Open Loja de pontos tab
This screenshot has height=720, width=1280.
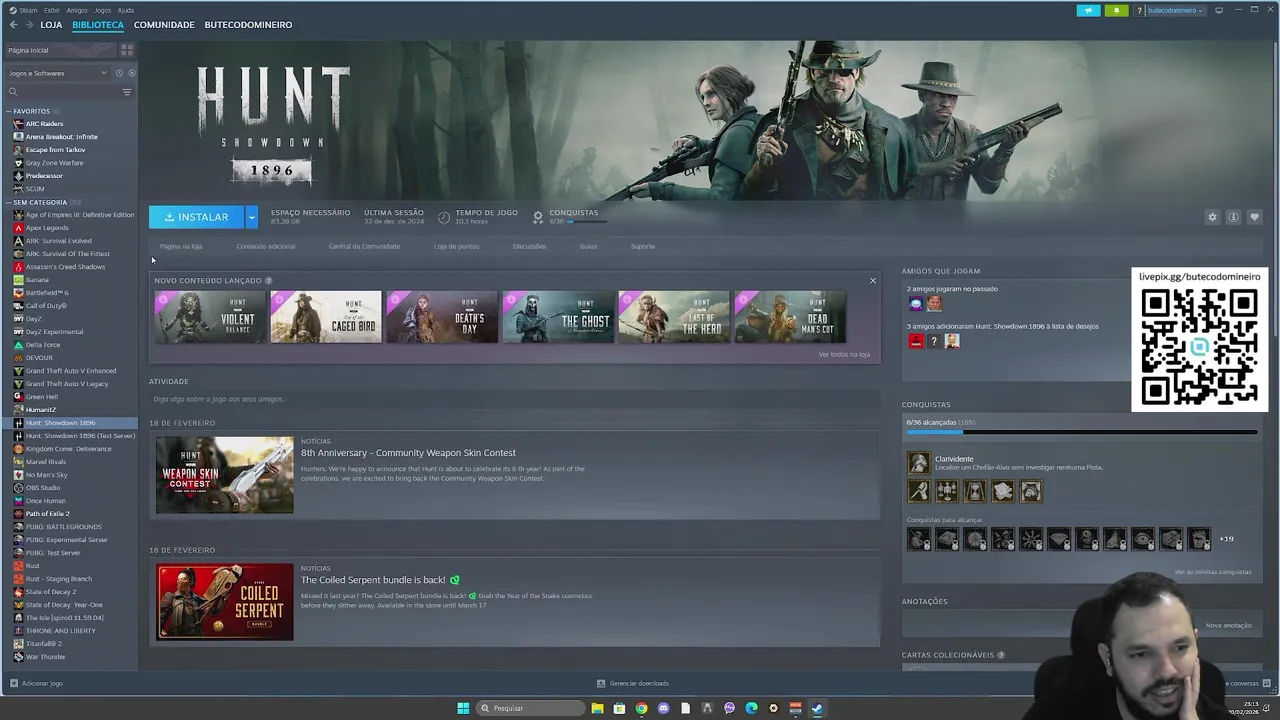point(456,246)
